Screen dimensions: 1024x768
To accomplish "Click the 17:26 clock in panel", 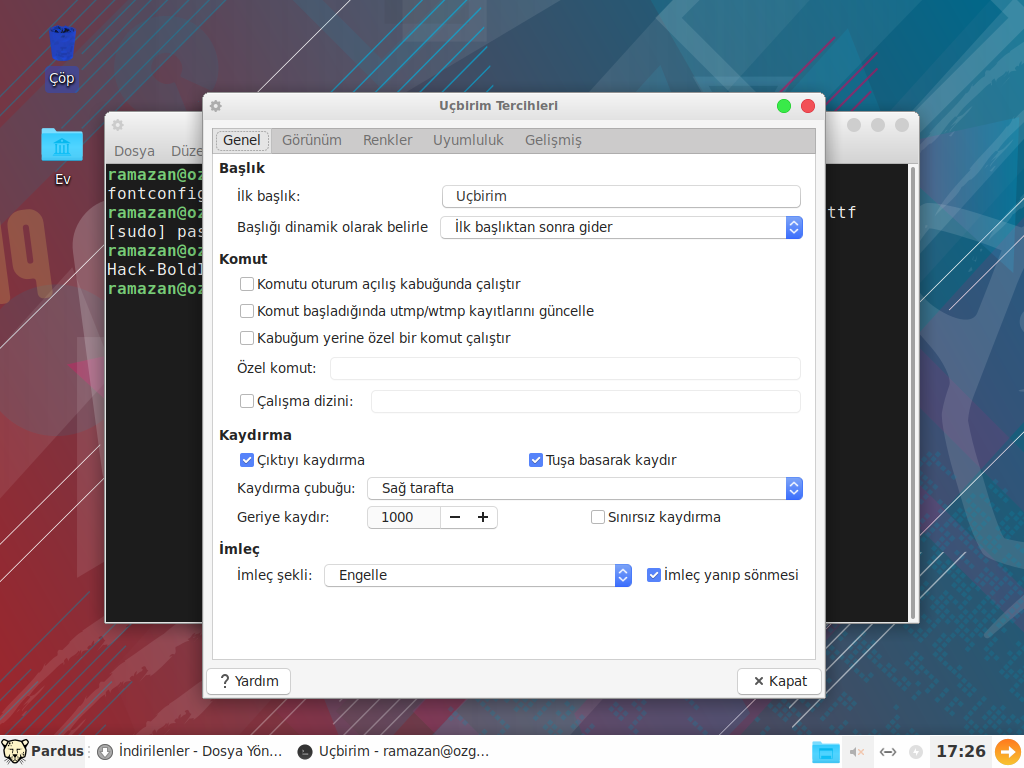I will (x=961, y=751).
